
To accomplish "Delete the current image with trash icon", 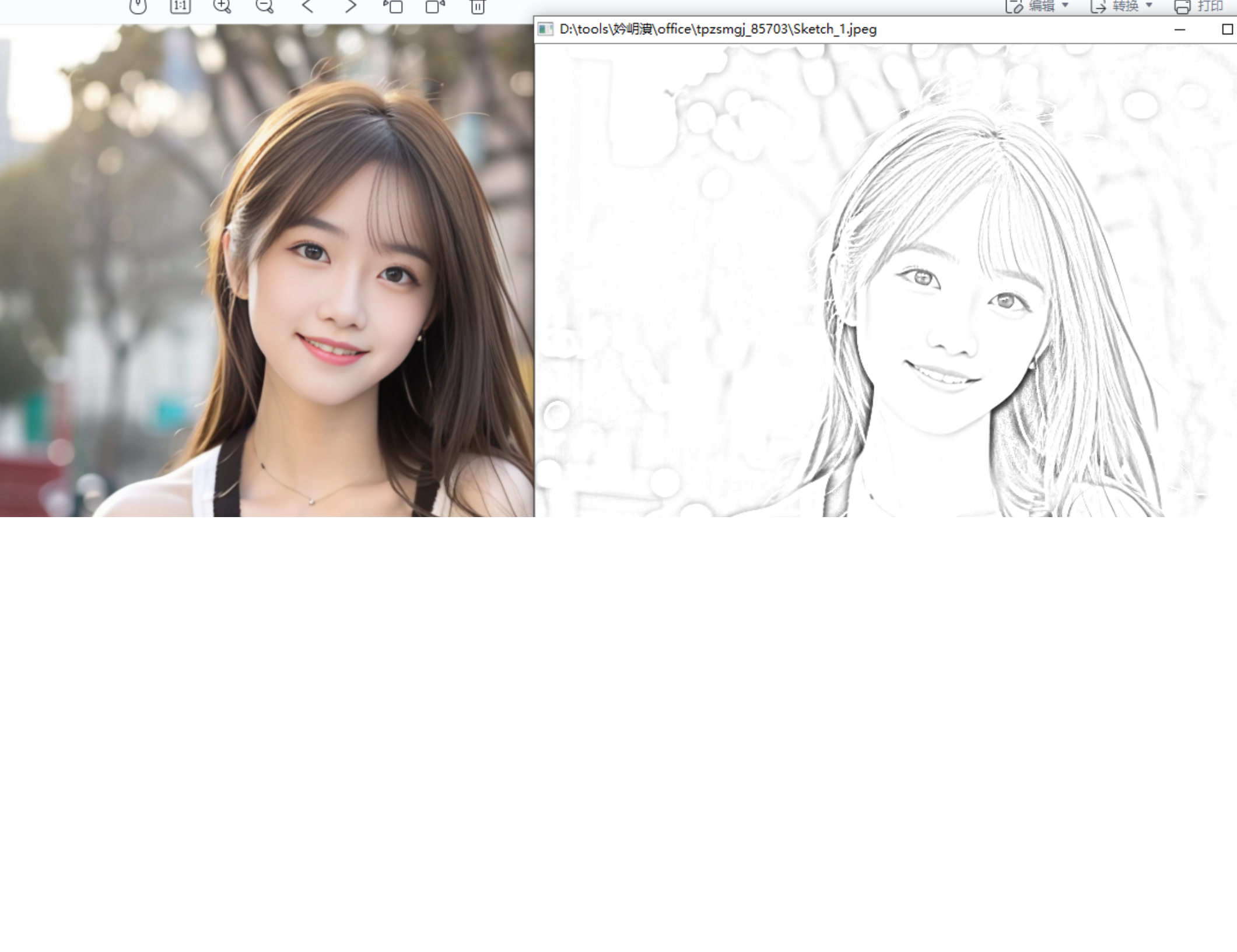I will (x=478, y=6).
